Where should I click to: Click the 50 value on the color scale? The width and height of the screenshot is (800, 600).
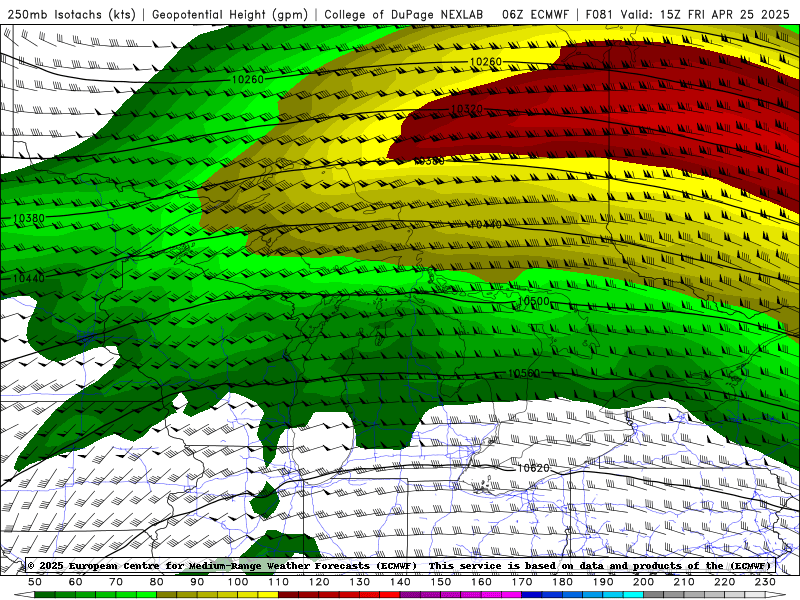point(35,582)
